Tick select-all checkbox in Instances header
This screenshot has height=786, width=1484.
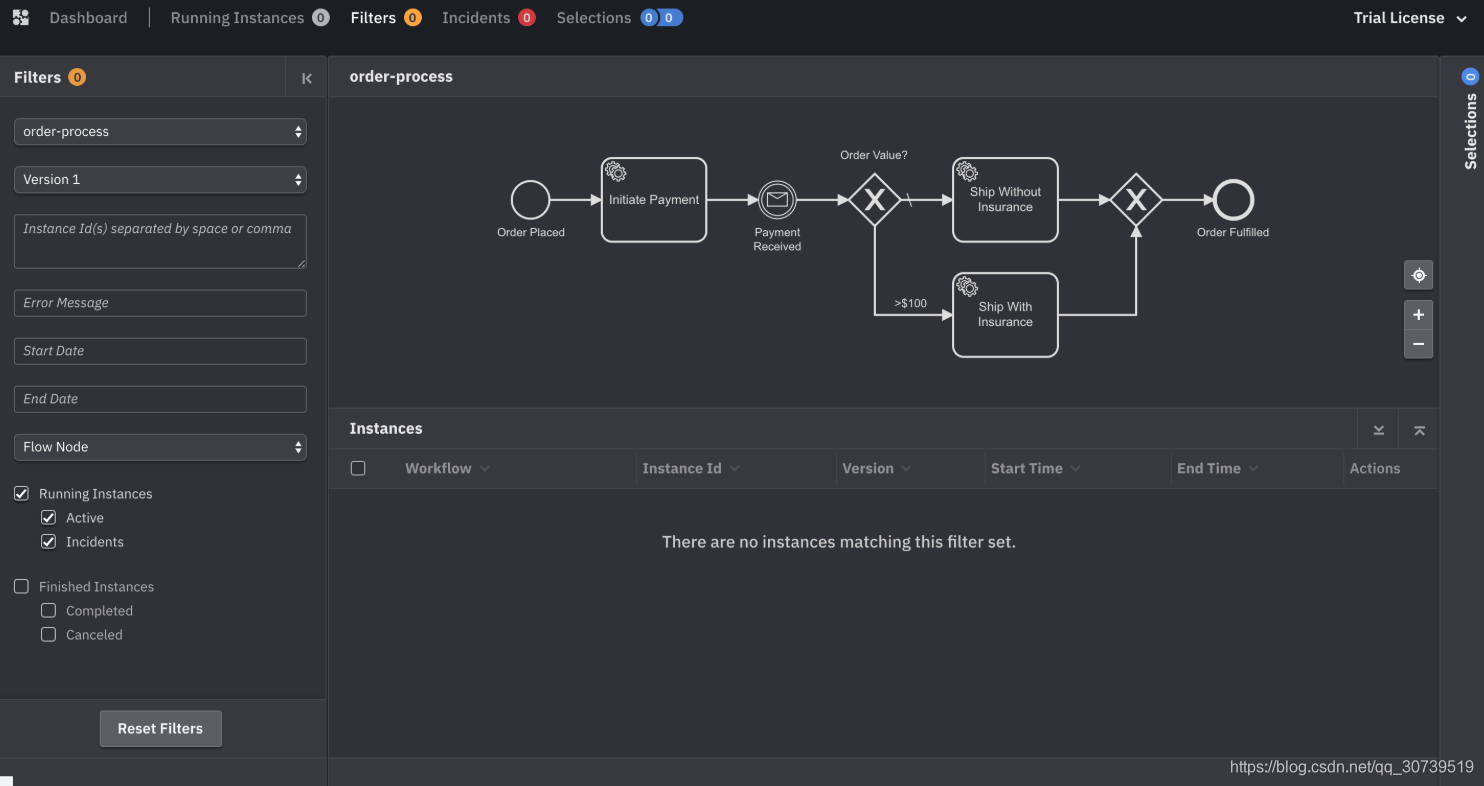click(358, 468)
